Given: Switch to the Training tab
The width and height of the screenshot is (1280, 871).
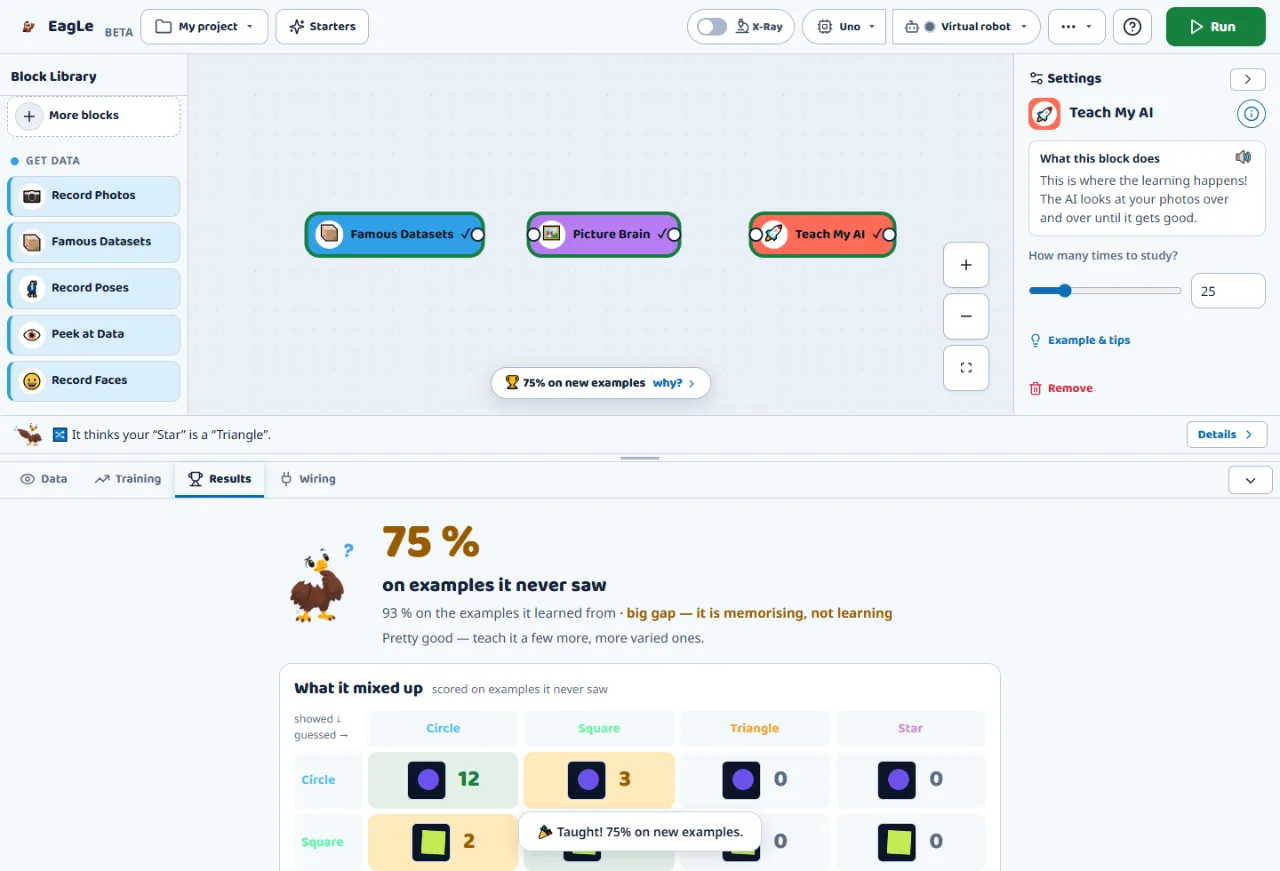Looking at the screenshot, I should coord(128,479).
